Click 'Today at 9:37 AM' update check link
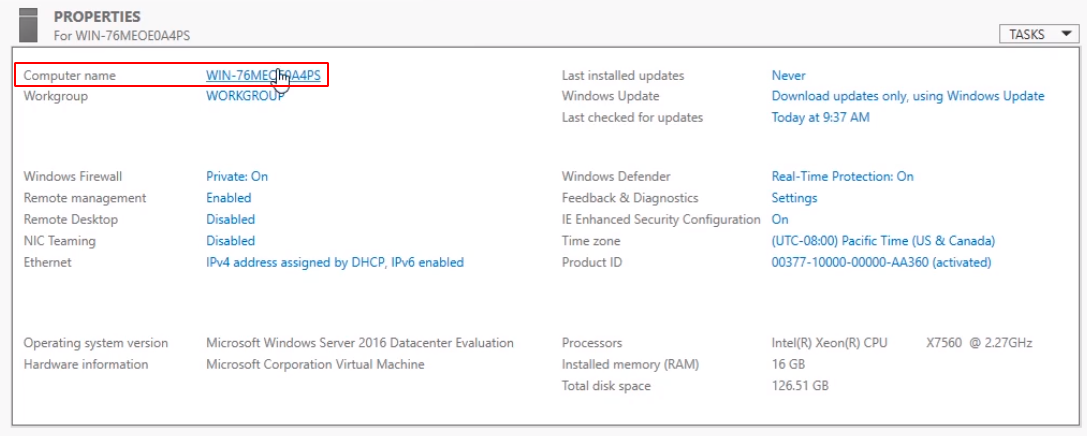This screenshot has height=436, width=1087. tap(820, 117)
